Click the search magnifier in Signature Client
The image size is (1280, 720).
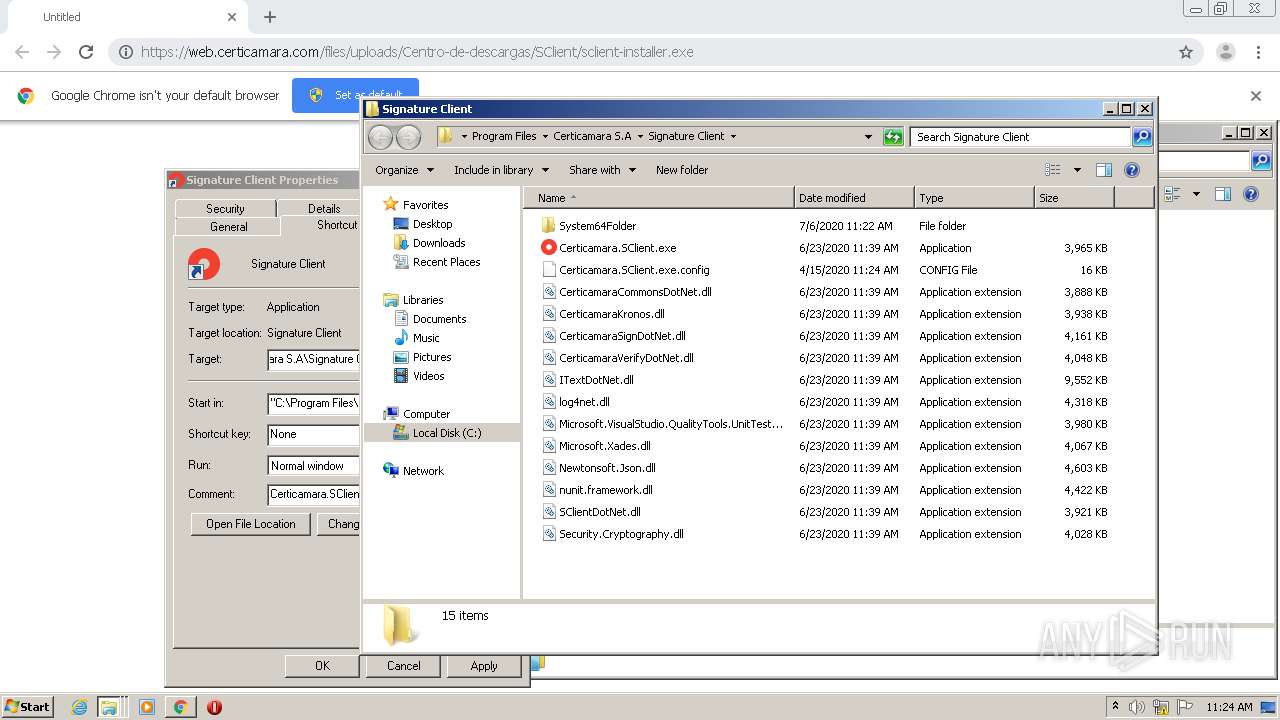pyautogui.click(x=1142, y=137)
